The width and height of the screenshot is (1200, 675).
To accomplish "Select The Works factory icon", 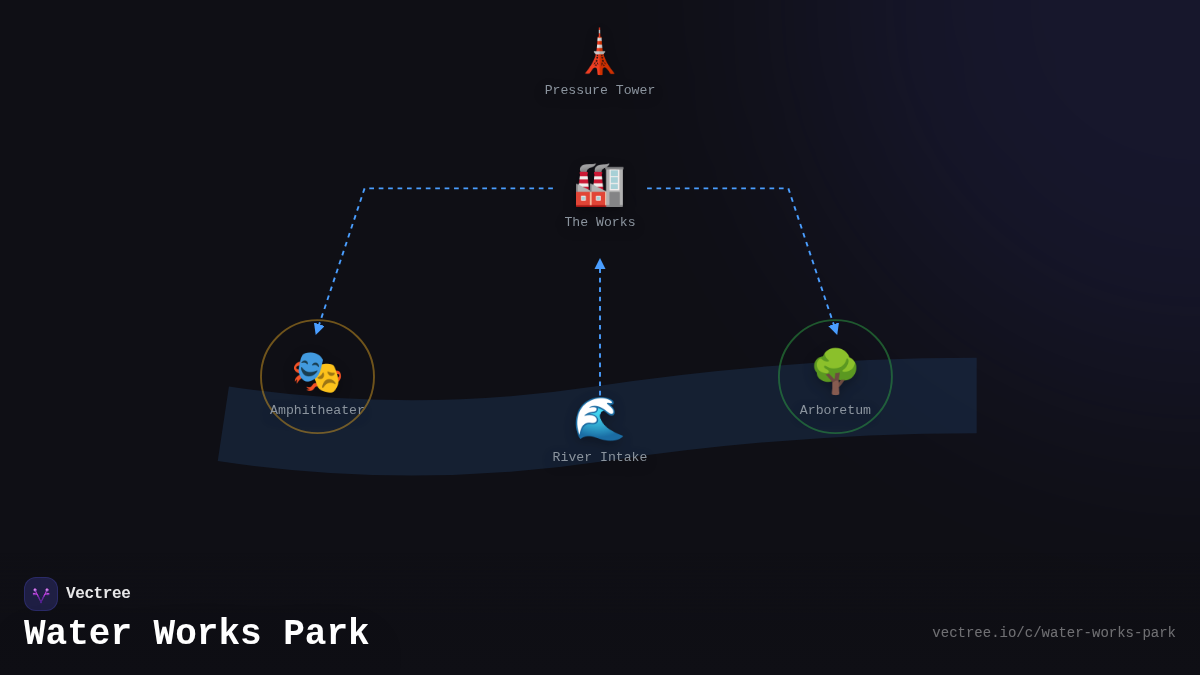I will click(599, 185).
